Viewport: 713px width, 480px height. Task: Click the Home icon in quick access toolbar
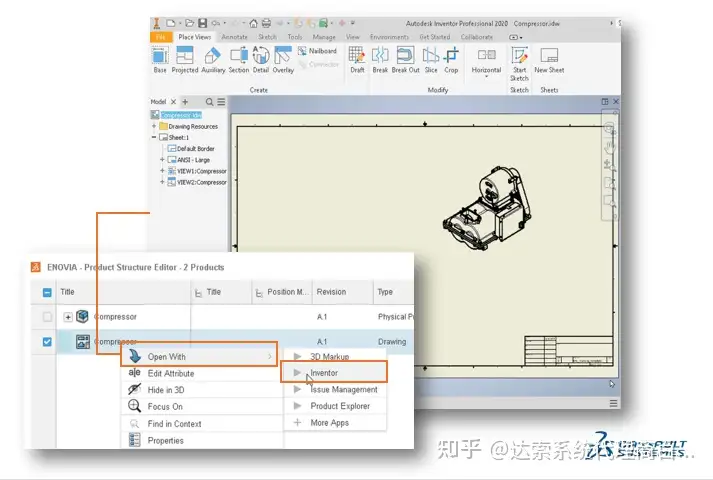click(253, 23)
